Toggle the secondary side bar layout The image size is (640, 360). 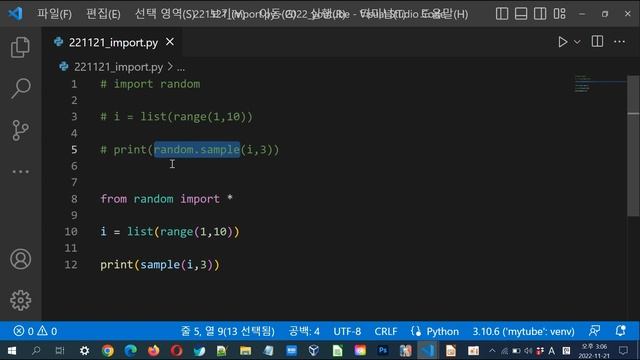[540, 14]
